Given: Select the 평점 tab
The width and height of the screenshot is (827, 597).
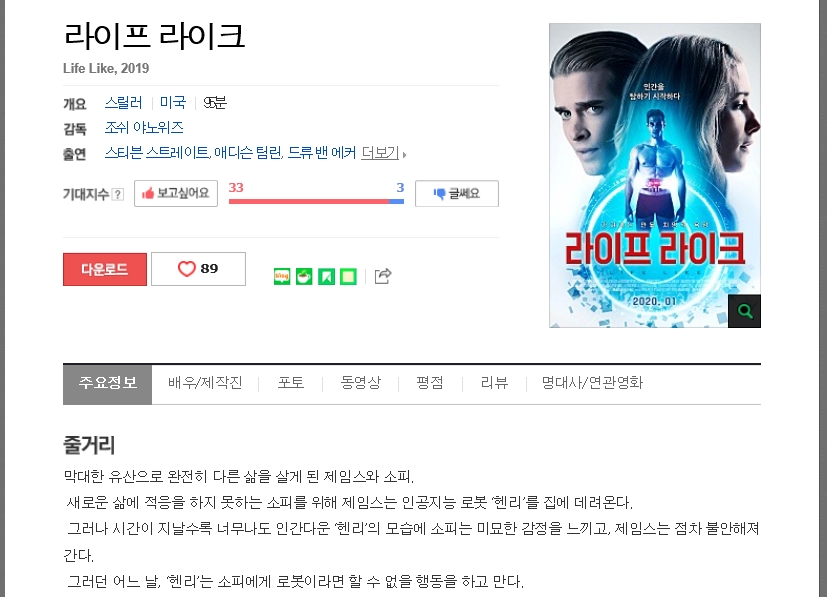Looking at the screenshot, I should [x=429, y=382].
